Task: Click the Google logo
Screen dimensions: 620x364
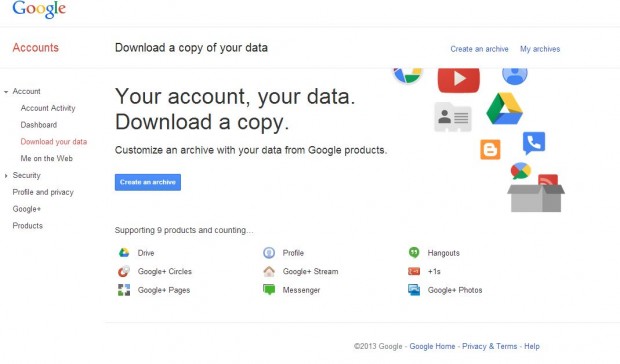Action: [39, 9]
